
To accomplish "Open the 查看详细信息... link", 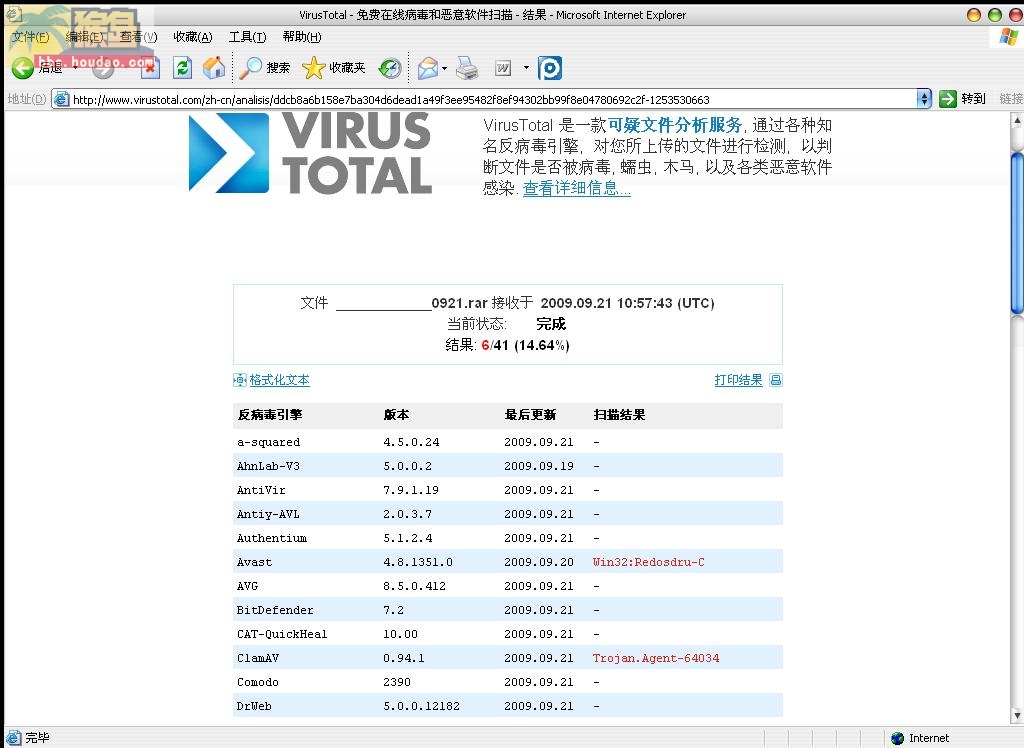I will (x=577, y=188).
